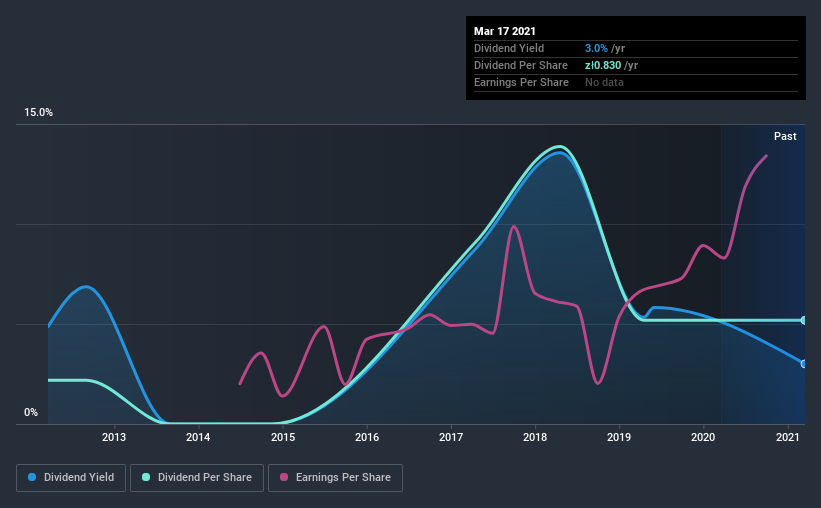Click the 2018 x-axis label
Image resolution: width=821 pixels, height=508 pixels.
pos(535,437)
